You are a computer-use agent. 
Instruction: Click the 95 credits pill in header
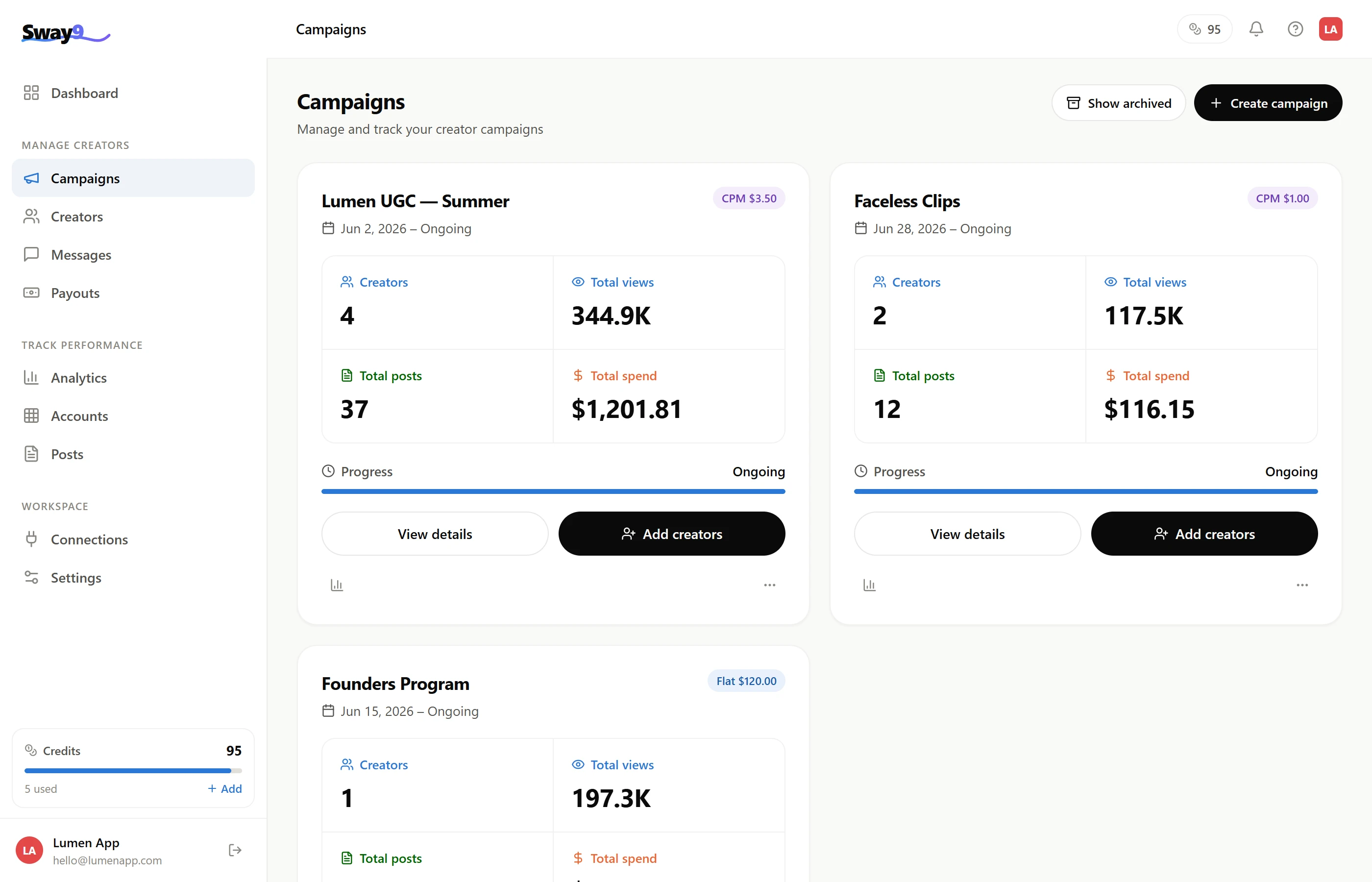pos(1204,29)
